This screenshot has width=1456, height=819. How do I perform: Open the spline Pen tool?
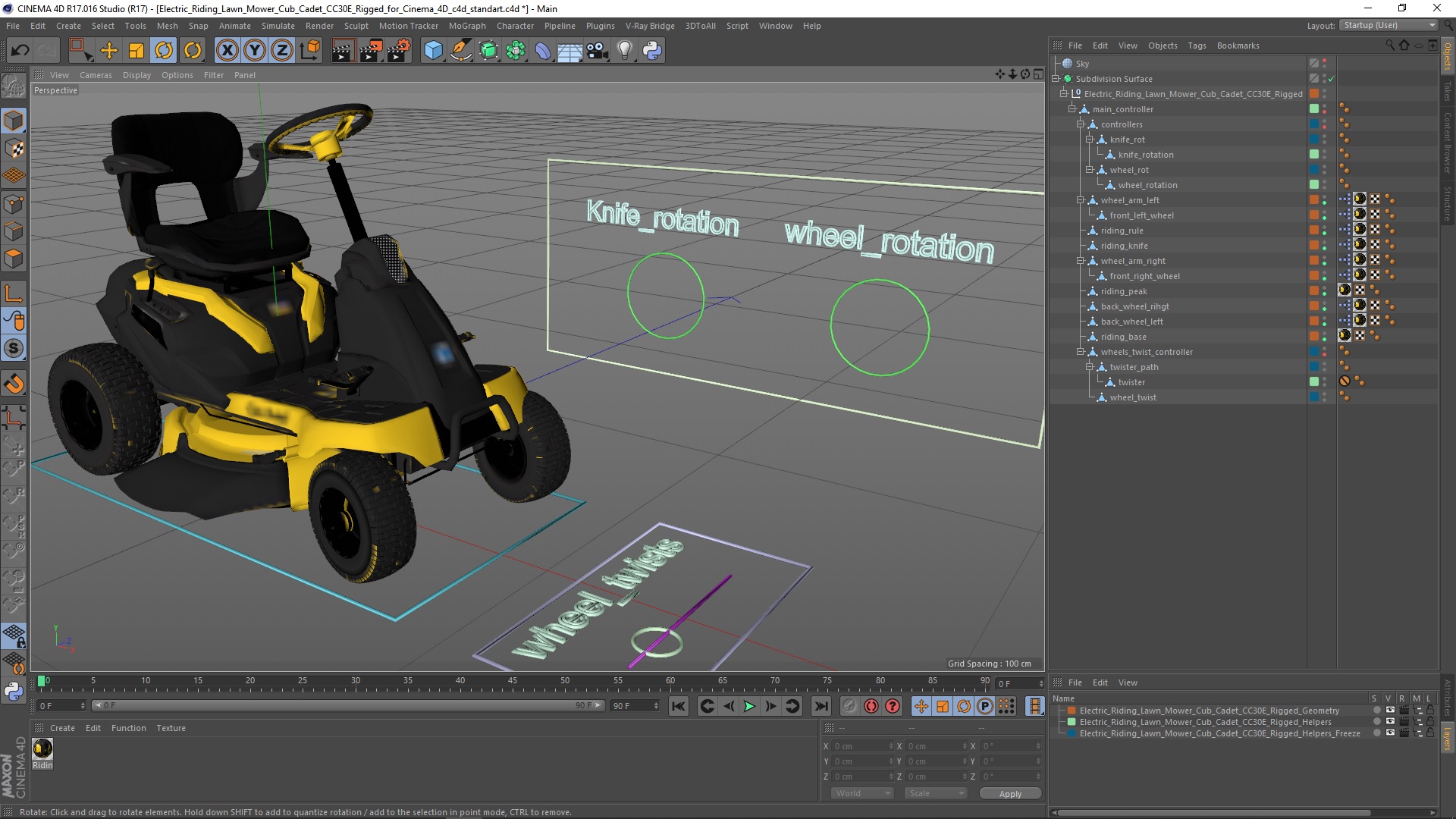tap(461, 51)
